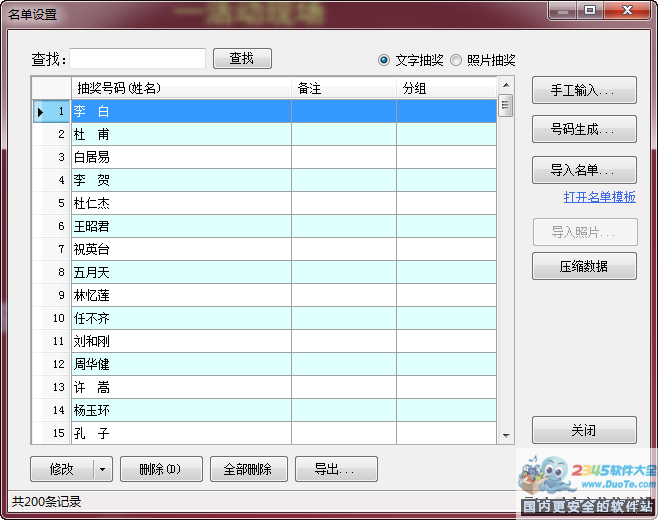Select the row 任不齐
The image size is (658, 520).
(264, 318)
